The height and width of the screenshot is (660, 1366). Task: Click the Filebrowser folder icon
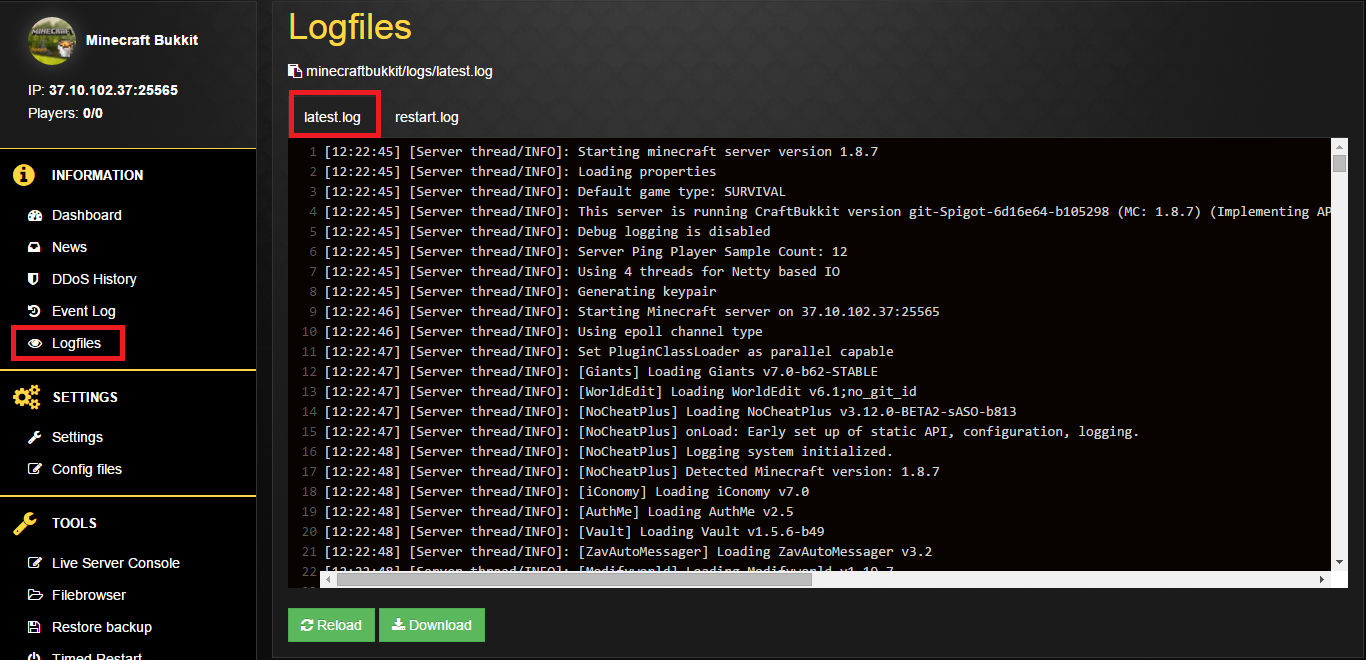pyautogui.click(x=35, y=595)
